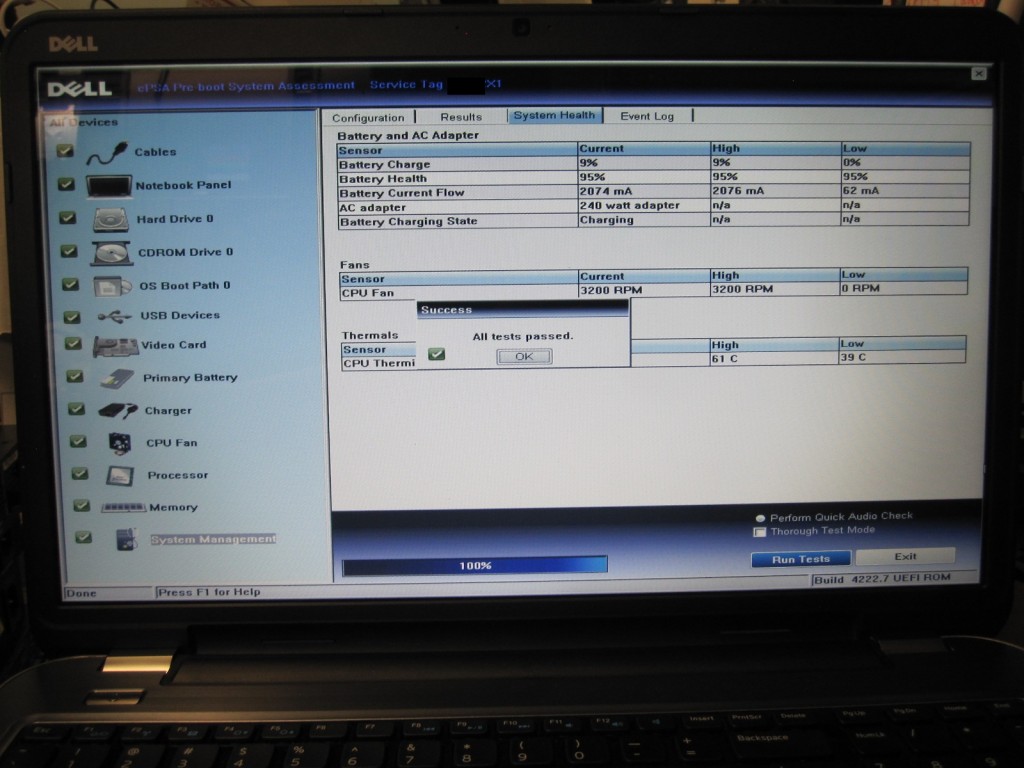This screenshot has width=1024, height=768.
Task: Click the Processor chip icon
Action: [120, 476]
